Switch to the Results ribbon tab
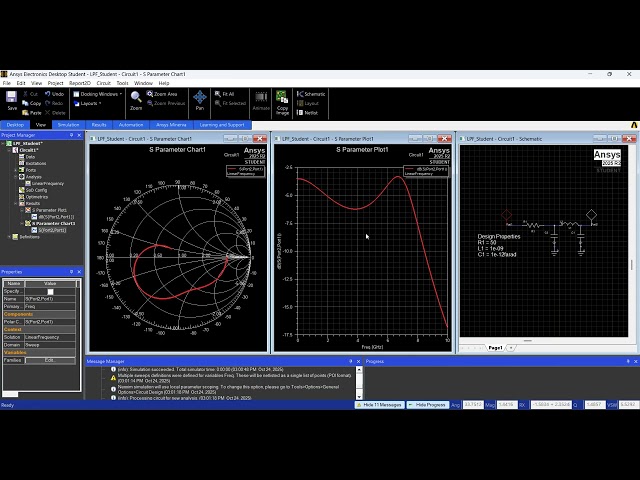Viewport: 640px width, 480px height. click(x=99, y=125)
